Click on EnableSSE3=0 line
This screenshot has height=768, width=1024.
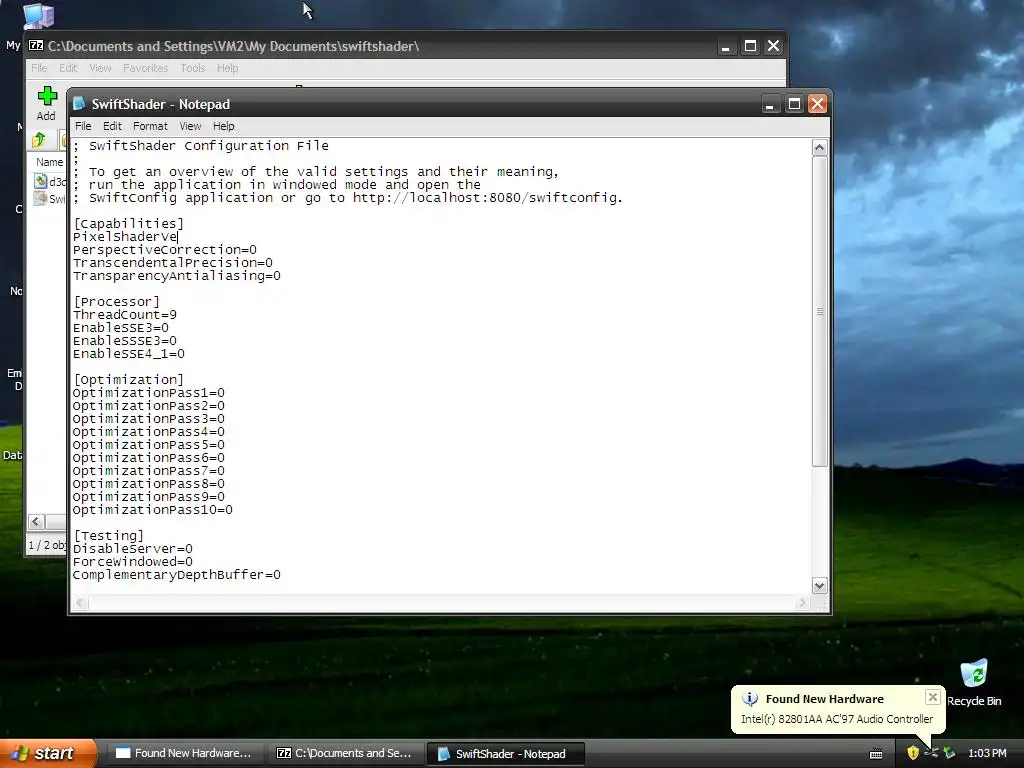tap(121, 328)
